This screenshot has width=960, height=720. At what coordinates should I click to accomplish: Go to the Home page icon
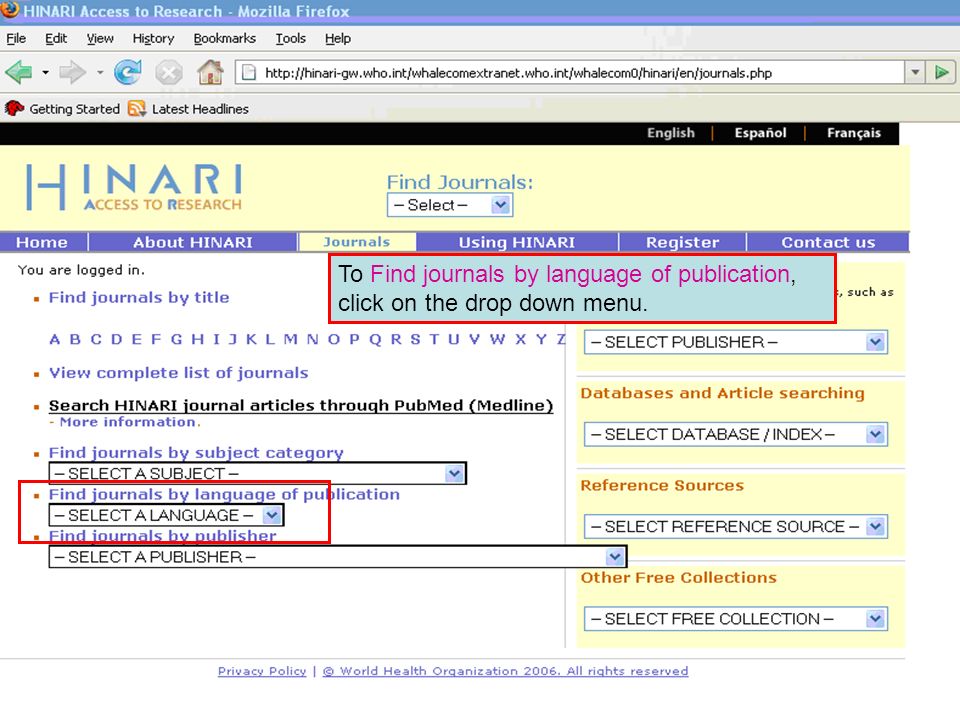click(210, 73)
